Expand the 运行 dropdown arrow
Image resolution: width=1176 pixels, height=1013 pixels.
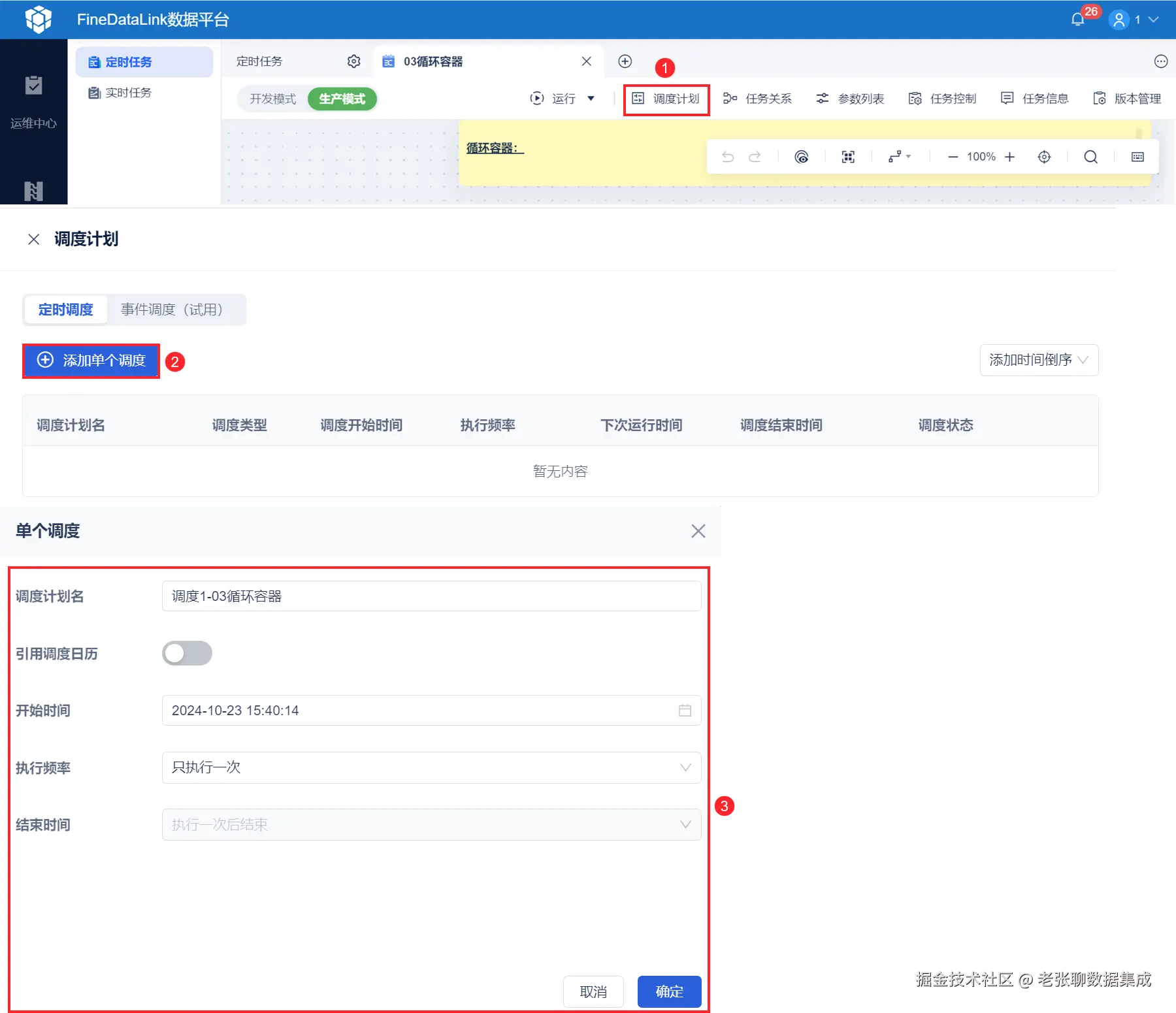591,99
